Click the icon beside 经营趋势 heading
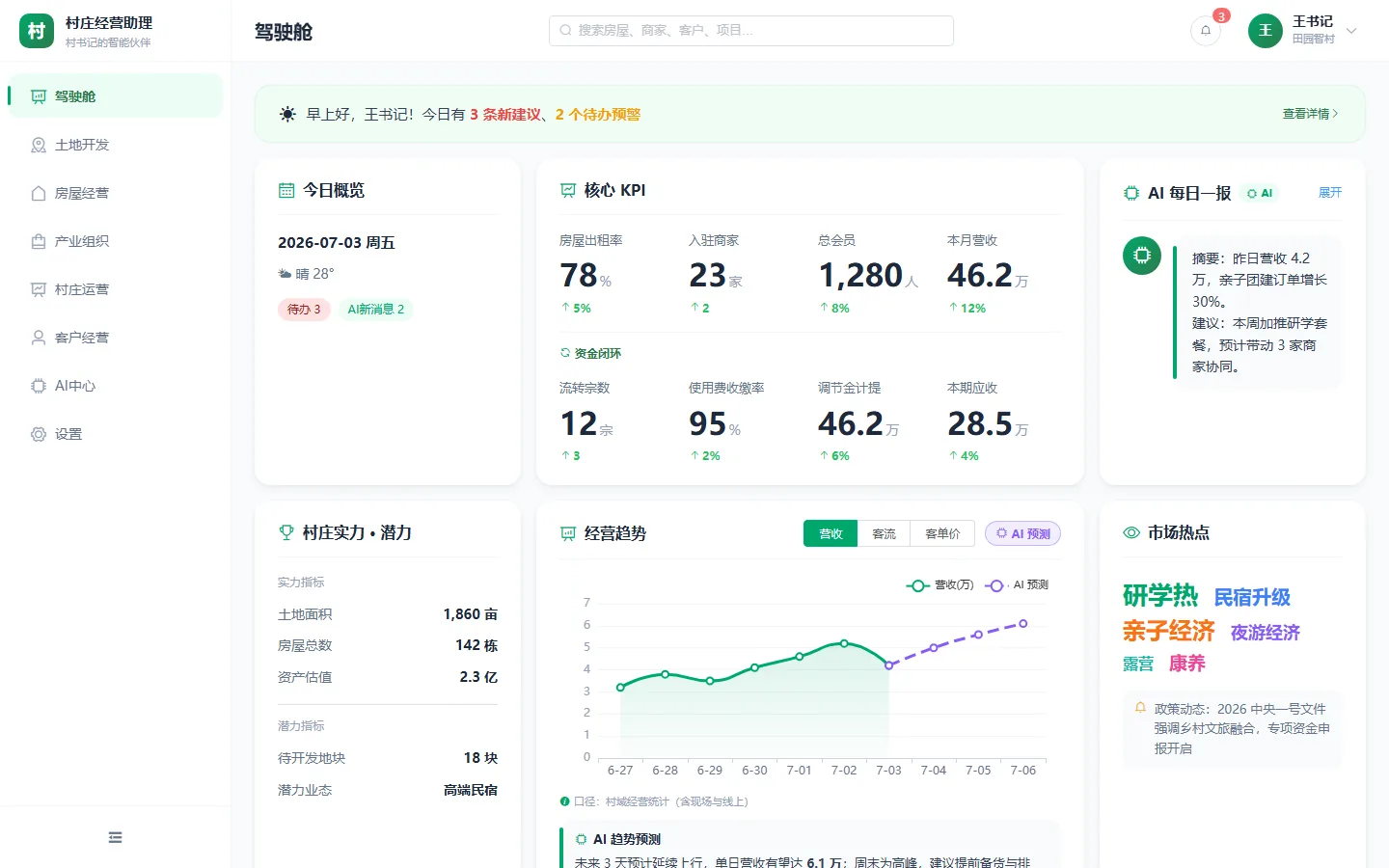This screenshot has height=868, width=1389. pos(568,533)
